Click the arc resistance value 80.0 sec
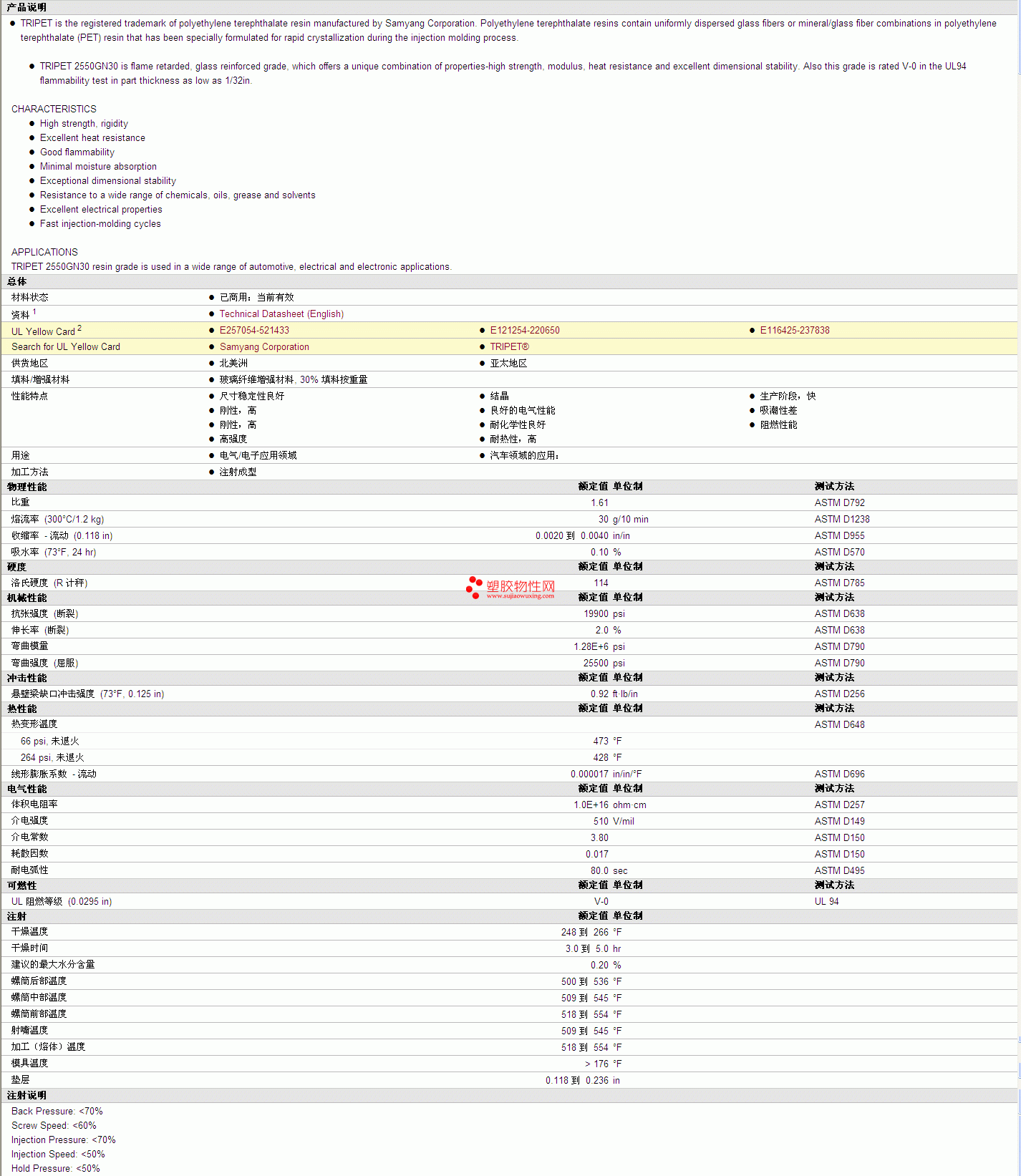 tap(609, 871)
